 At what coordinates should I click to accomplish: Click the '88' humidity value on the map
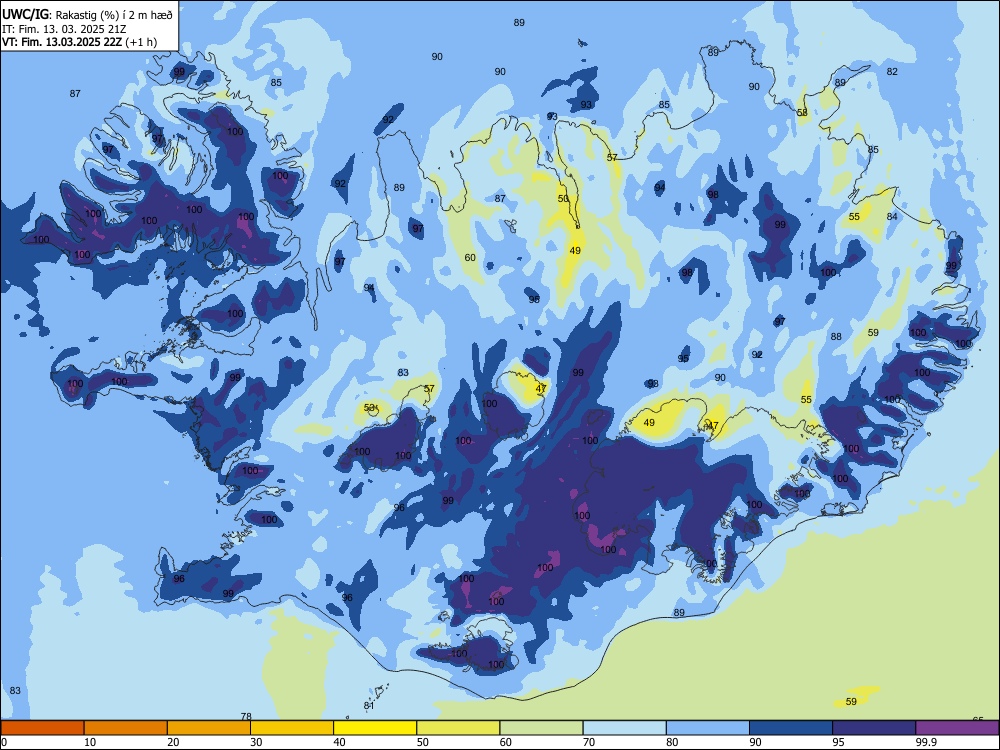(836, 336)
